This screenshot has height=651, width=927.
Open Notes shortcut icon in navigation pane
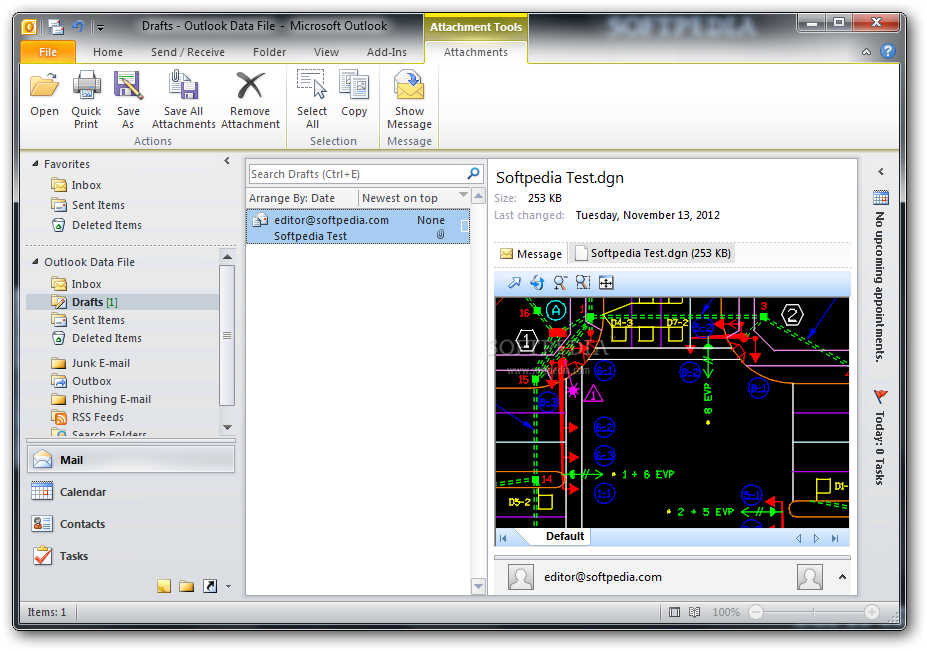pyautogui.click(x=164, y=586)
